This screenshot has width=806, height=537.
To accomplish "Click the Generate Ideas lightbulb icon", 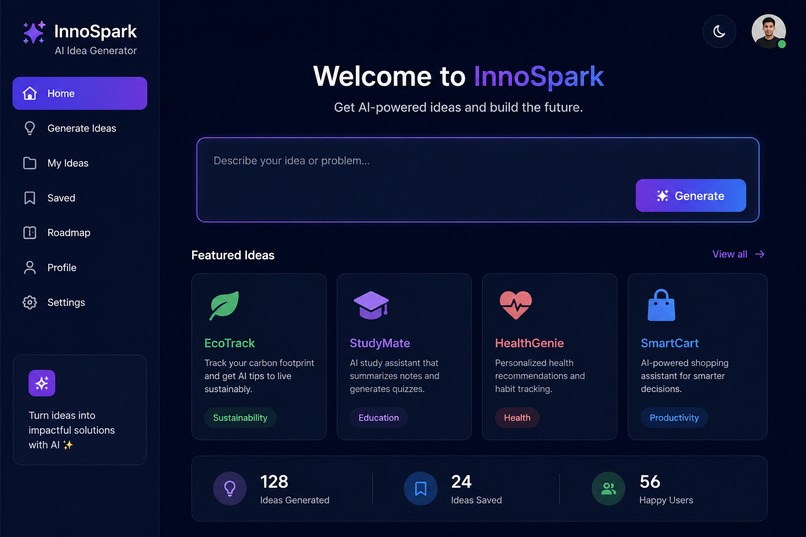I will [30, 128].
